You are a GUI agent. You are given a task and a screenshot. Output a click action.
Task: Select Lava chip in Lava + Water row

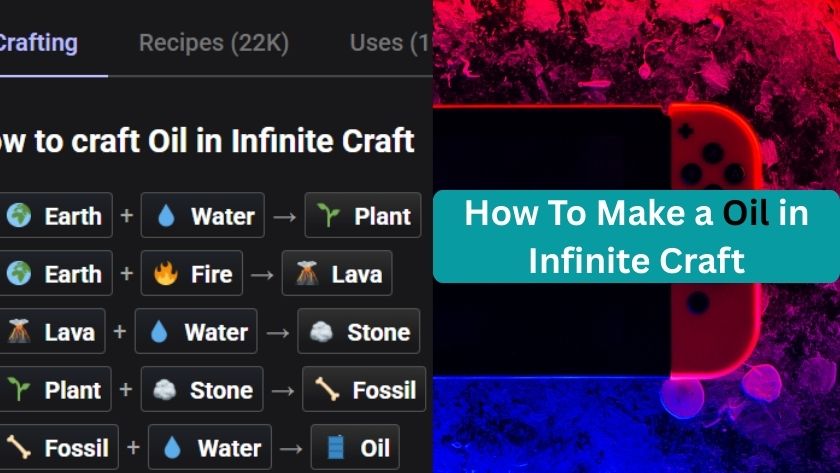[52, 331]
